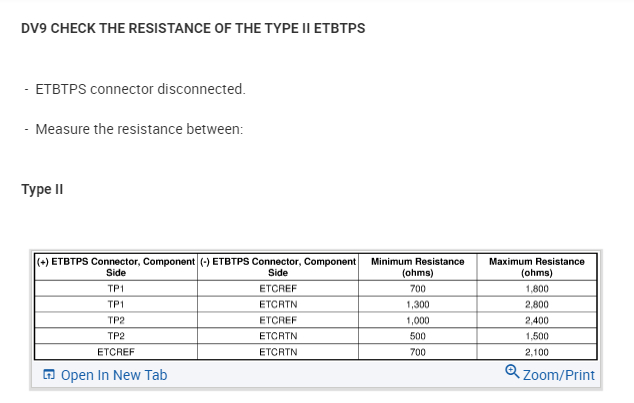This screenshot has width=634, height=403.
Task: Select the 1,300 minimum resistance cell
Action: [x=417, y=304]
